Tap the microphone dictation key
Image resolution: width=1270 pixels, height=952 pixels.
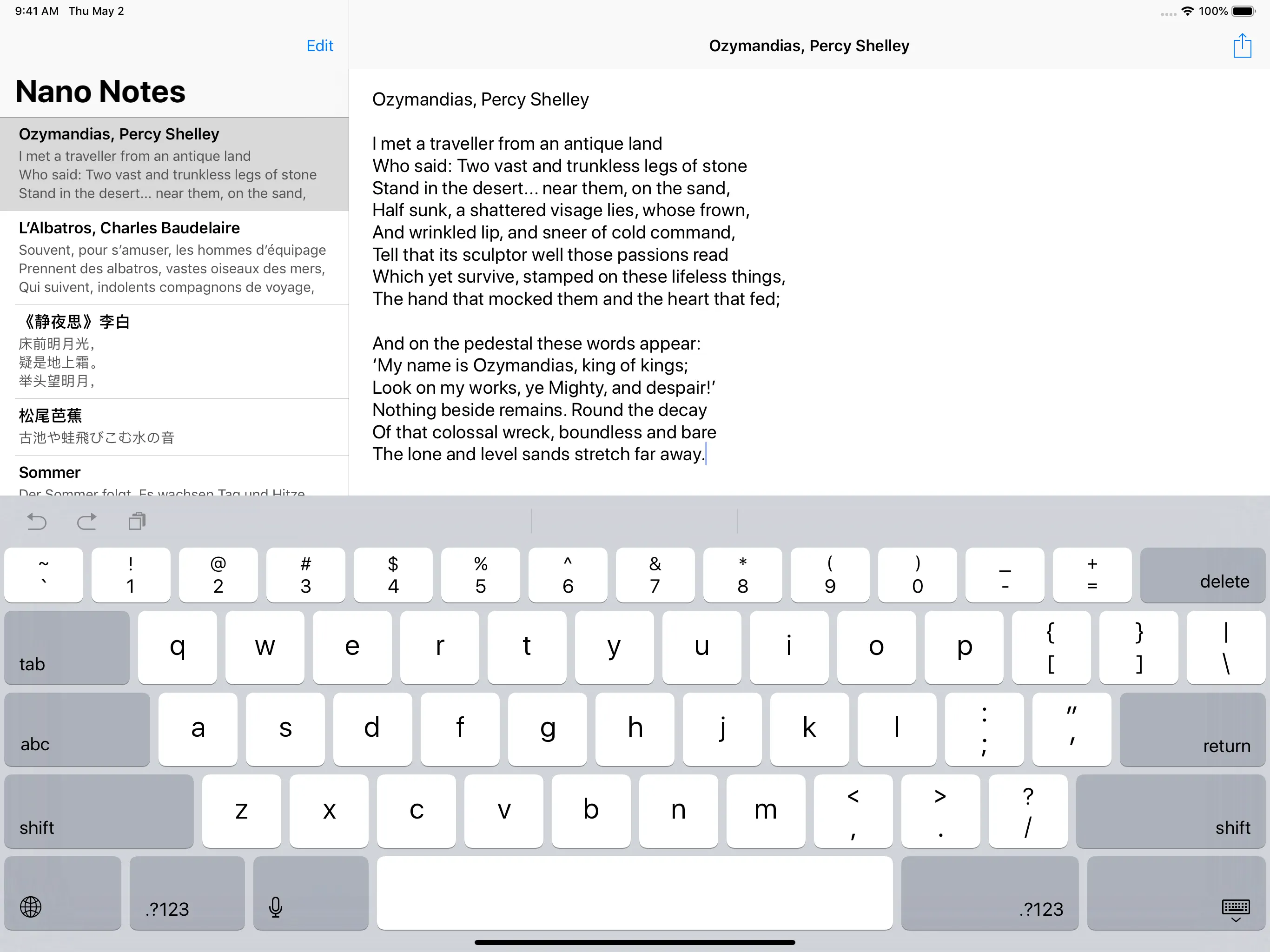tap(311, 893)
